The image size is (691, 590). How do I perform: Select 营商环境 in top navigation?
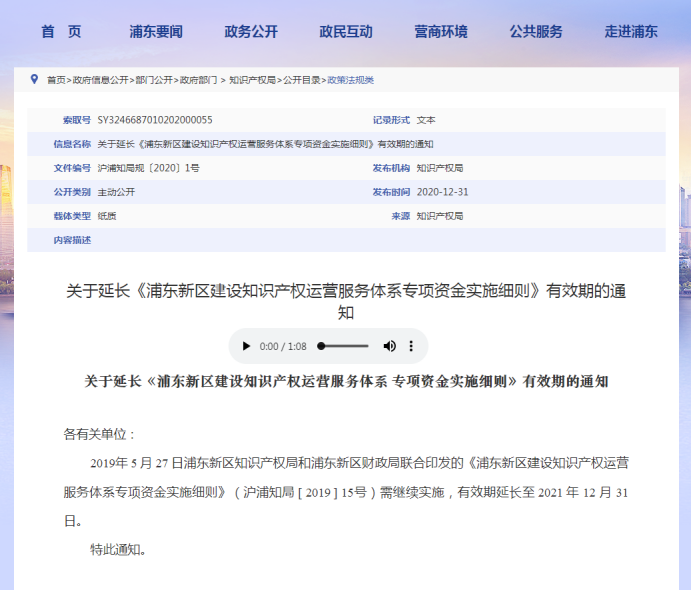pos(441,31)
